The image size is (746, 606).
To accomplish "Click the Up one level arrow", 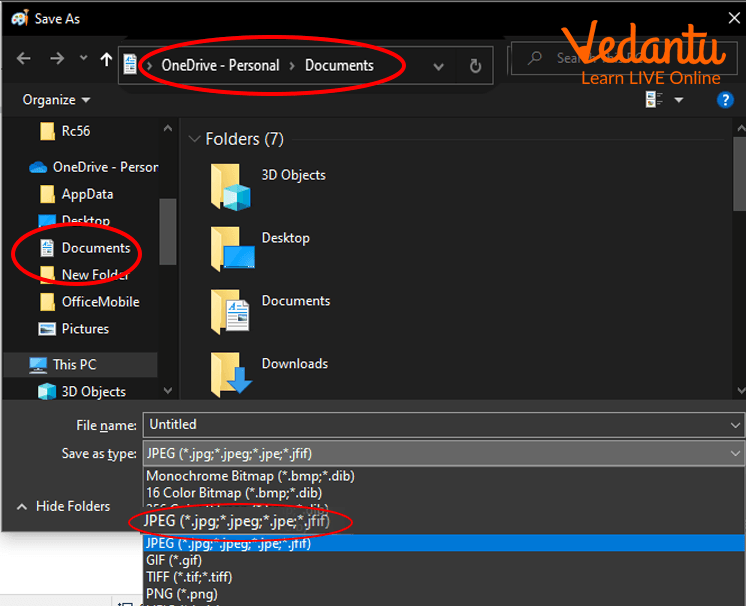I will pyautogui.click(x=106, y=60).
